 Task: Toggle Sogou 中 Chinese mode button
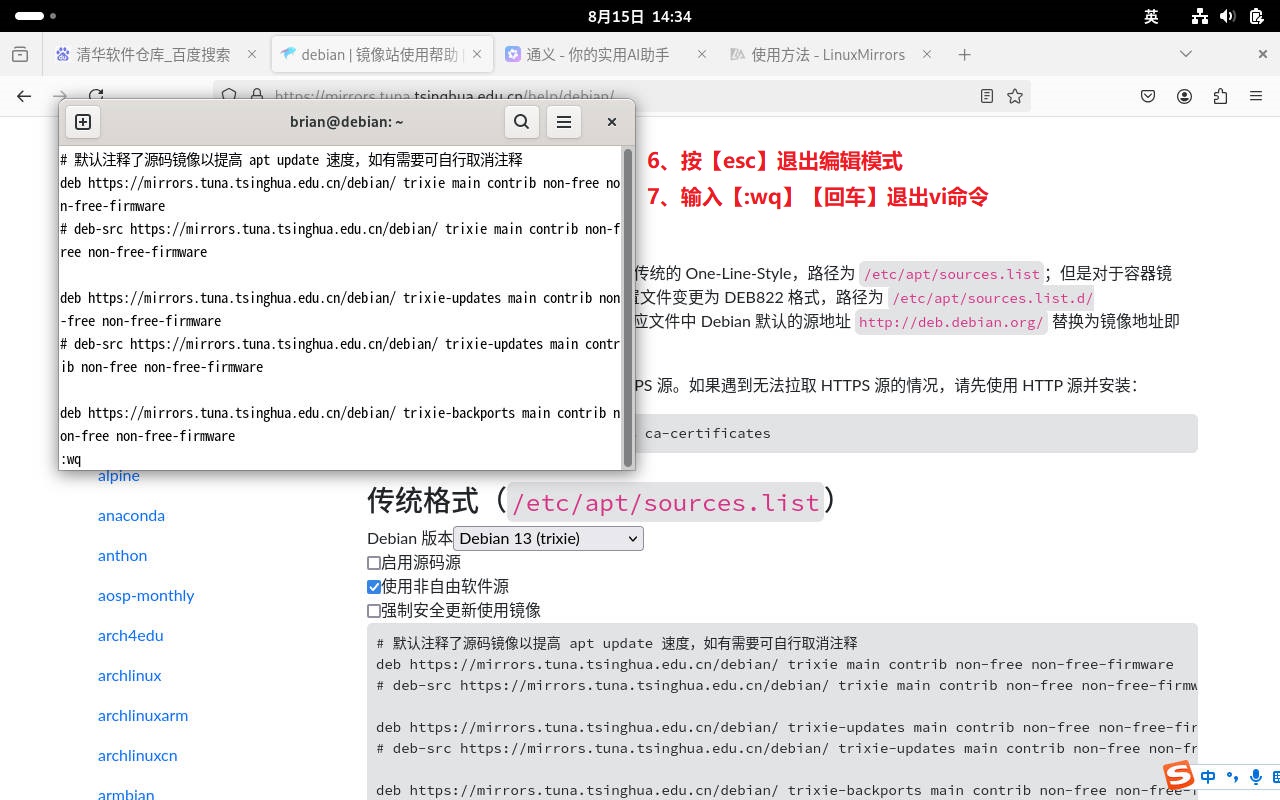point(1208,776)
